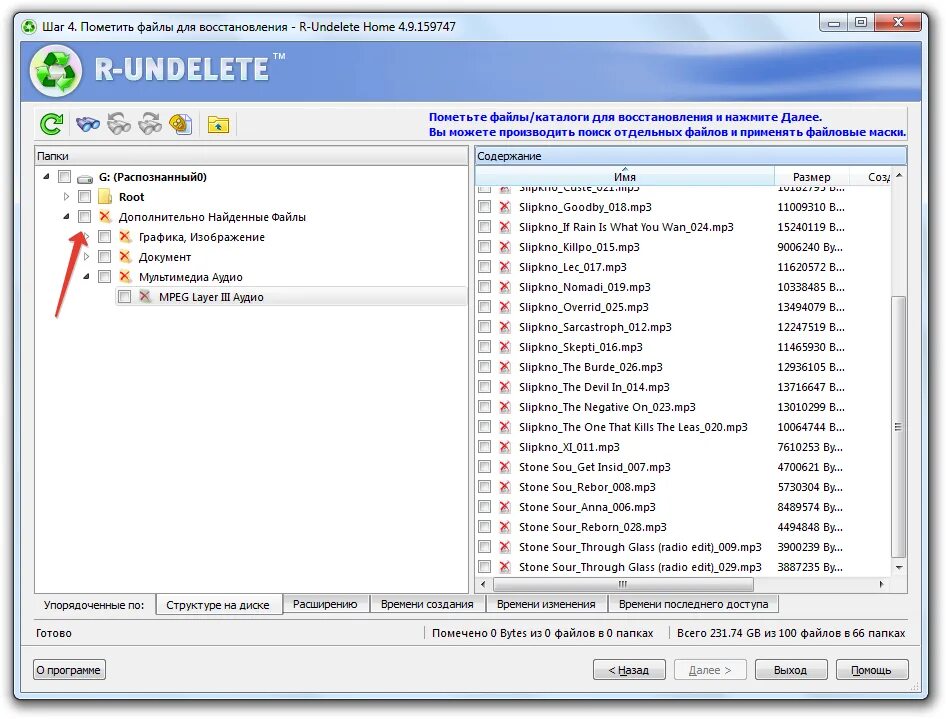Screen dimensions: 947x719
Task: Switch to Расширению tab
Action: coord(326,604)
